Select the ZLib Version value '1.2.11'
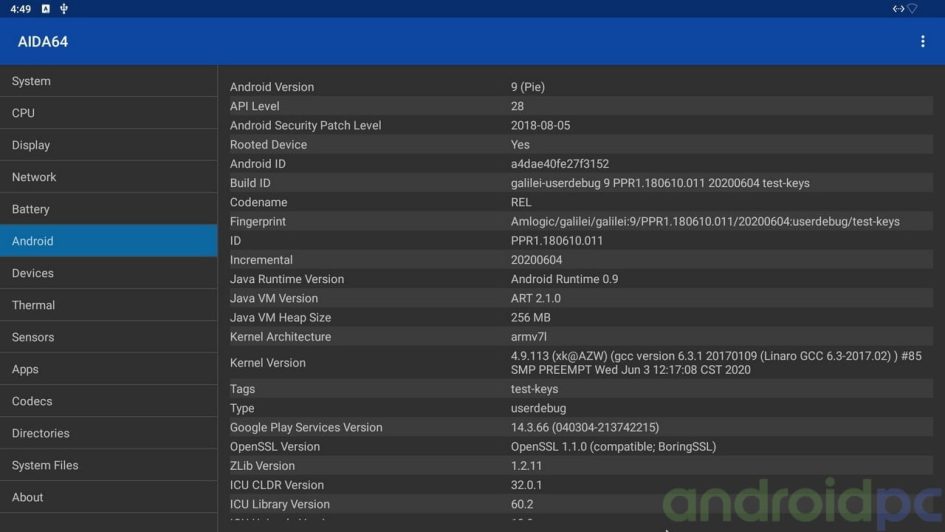This screenshot has width=945, height=532. pyautogui.click(x=526, y=466)
